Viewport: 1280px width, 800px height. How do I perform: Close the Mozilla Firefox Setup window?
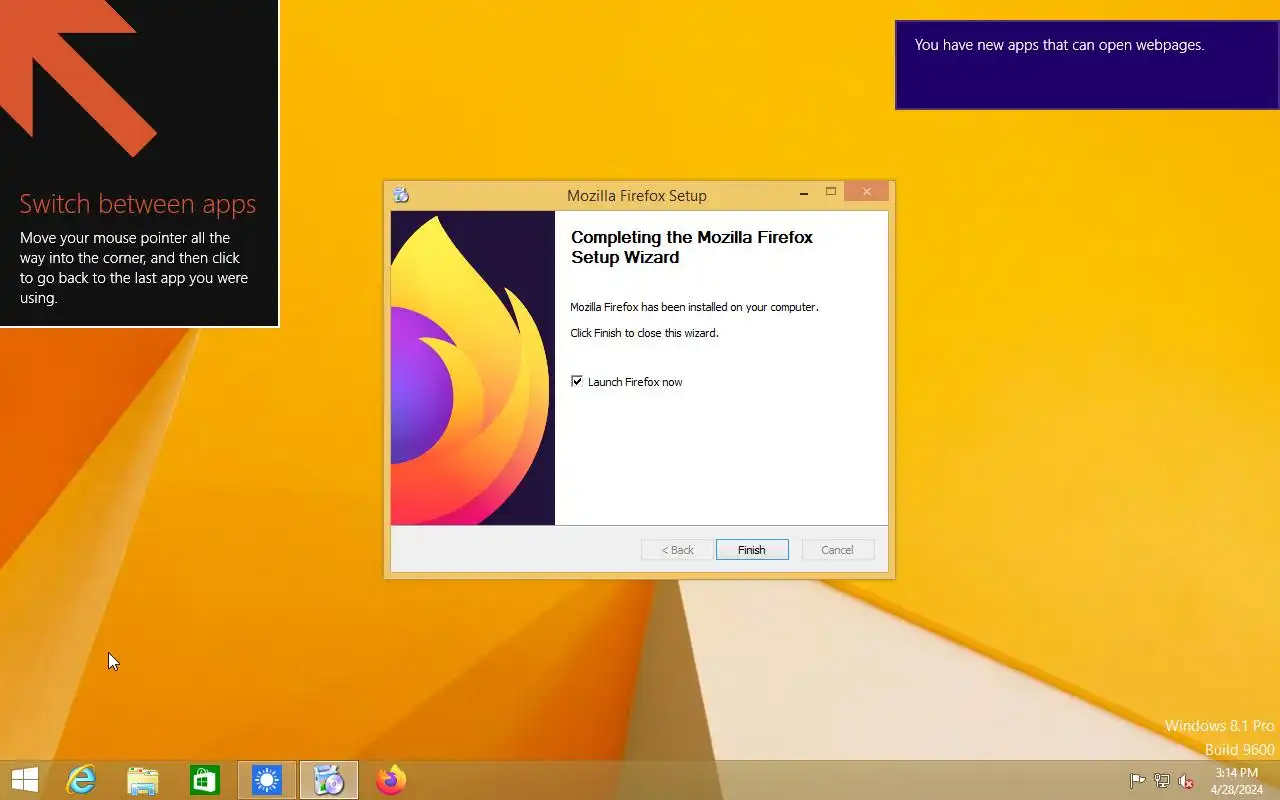coord(867,192)
